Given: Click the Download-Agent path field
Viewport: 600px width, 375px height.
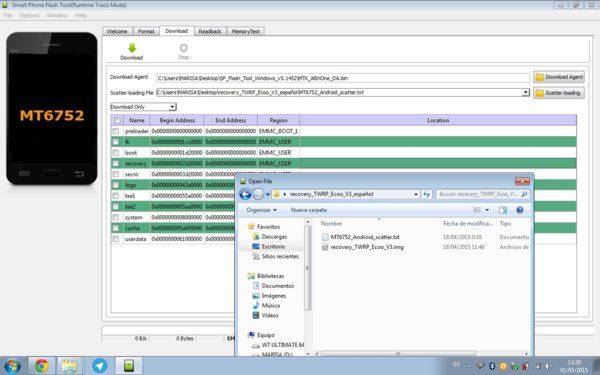Looking at the screenshot, I should 343,78.
